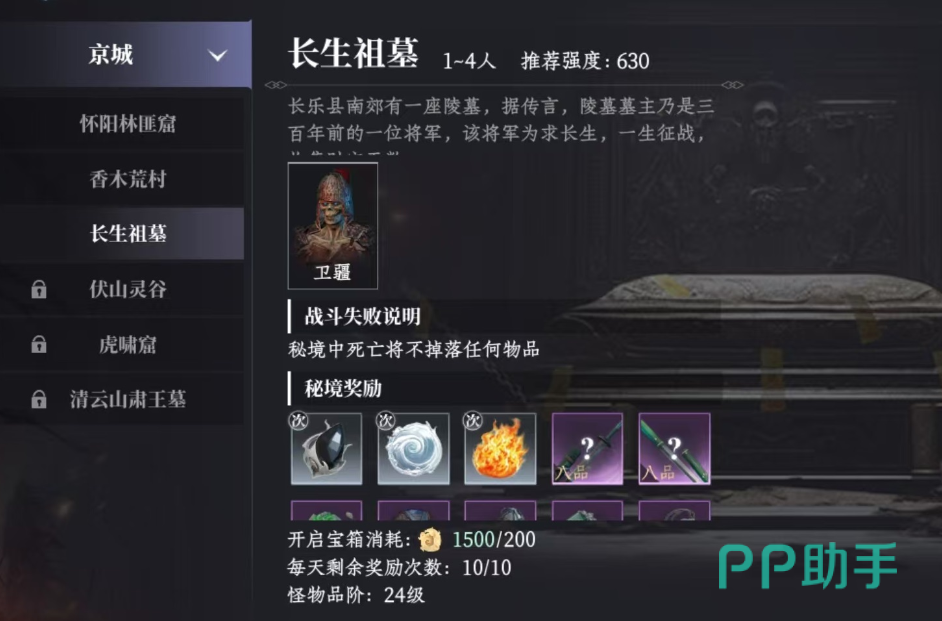Click the 战斗失败说明 section header
The width and height of the screenshot is (942, 621).
(x=362, y=317)
